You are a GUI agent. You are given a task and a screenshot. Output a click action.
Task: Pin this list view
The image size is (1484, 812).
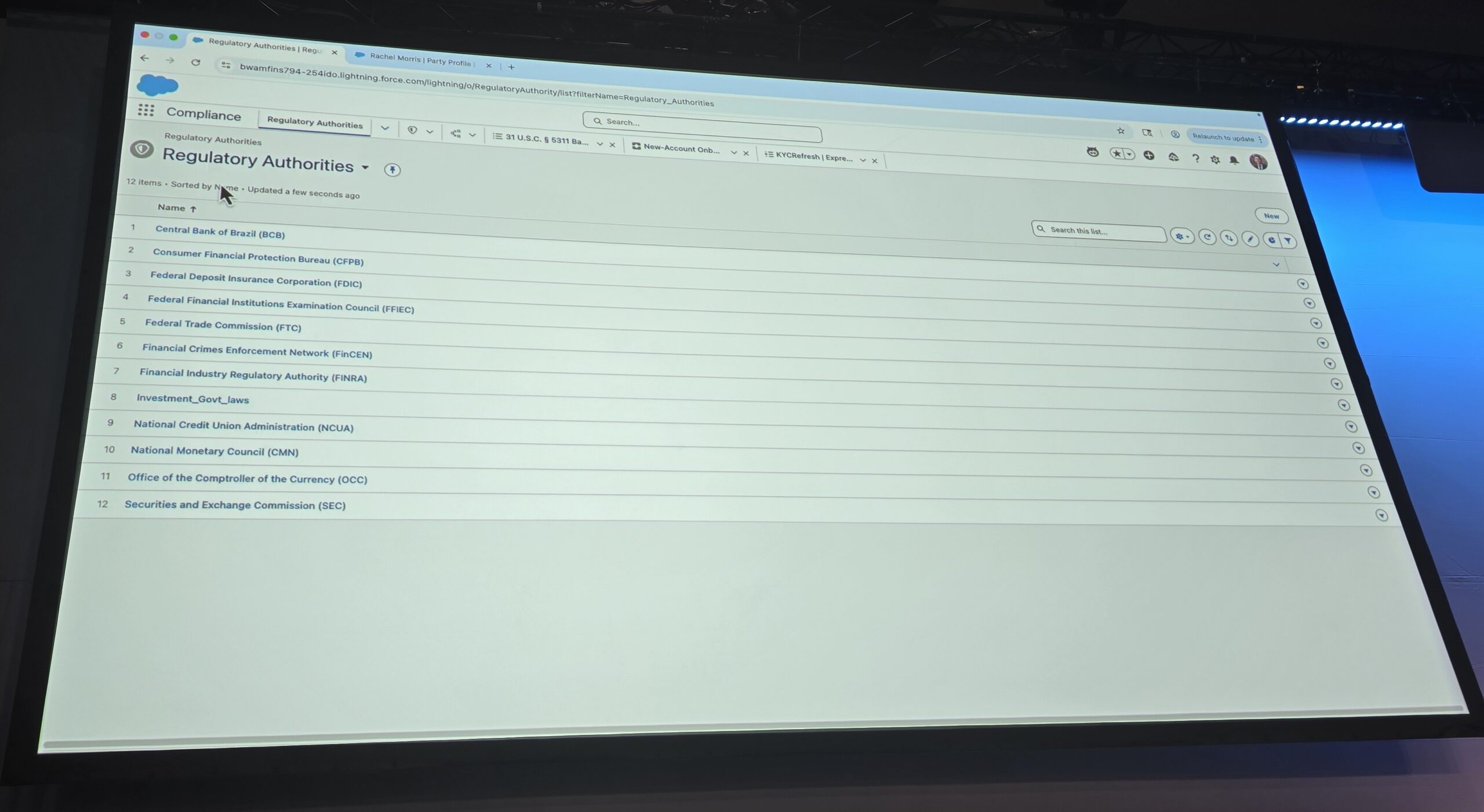[x=392, y=170]
